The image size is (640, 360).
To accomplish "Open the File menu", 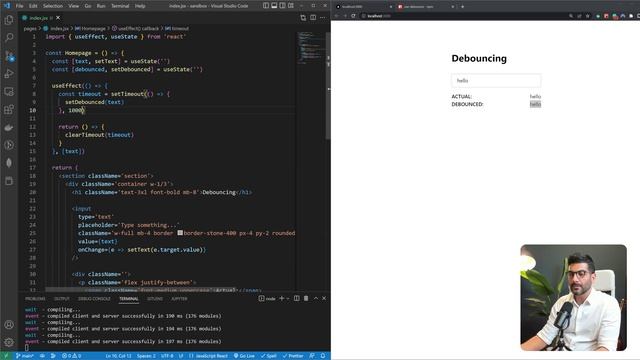I will tap(19, 6).
